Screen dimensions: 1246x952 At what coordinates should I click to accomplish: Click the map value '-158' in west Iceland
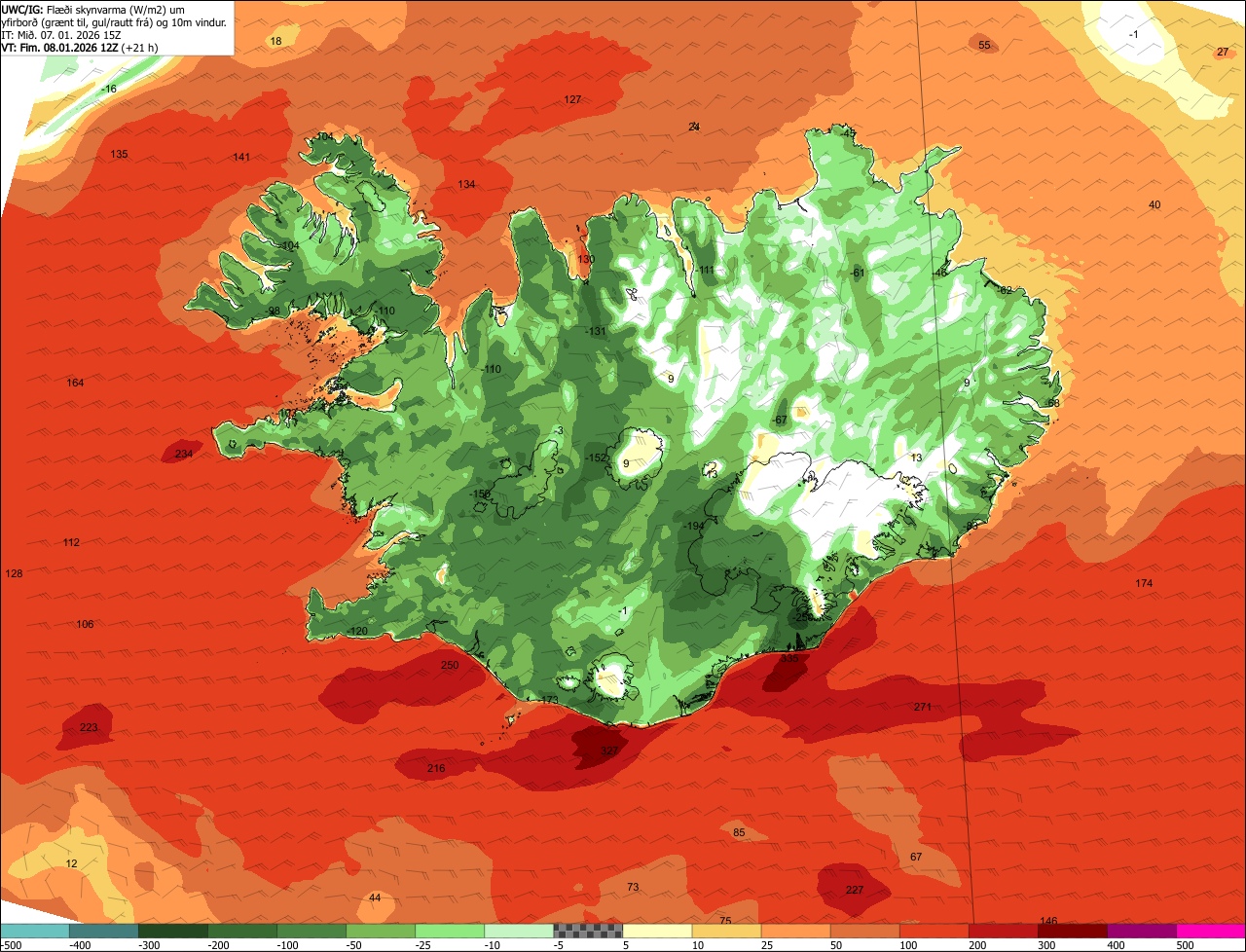tap(481, 494)
